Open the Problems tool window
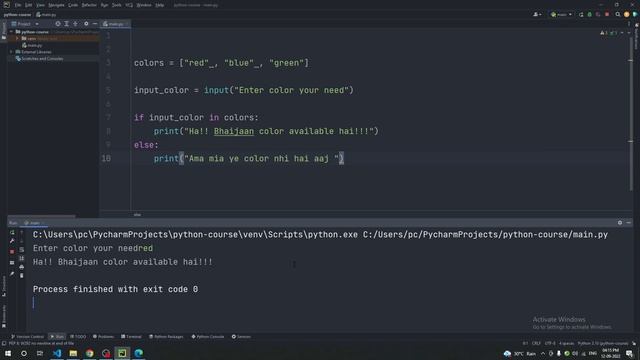640x360 pixels. tap(103, 337)
